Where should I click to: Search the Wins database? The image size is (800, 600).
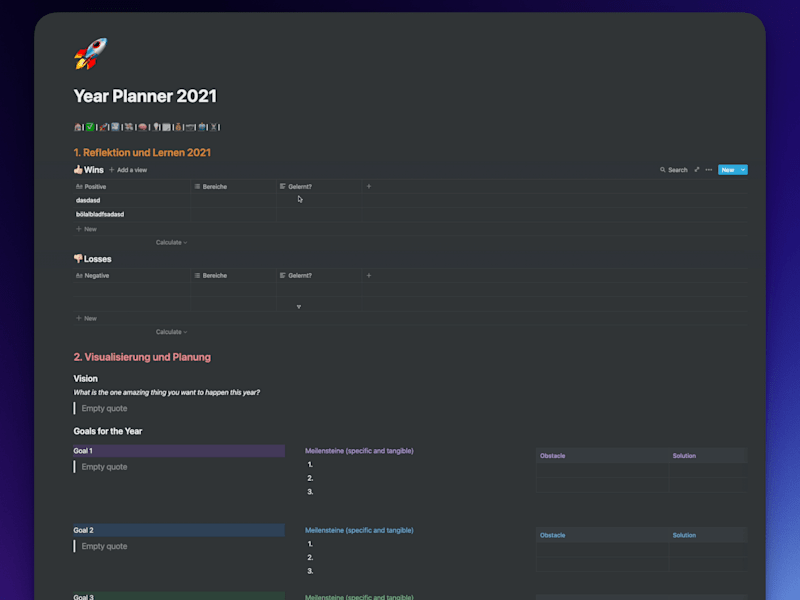(673, 170)
